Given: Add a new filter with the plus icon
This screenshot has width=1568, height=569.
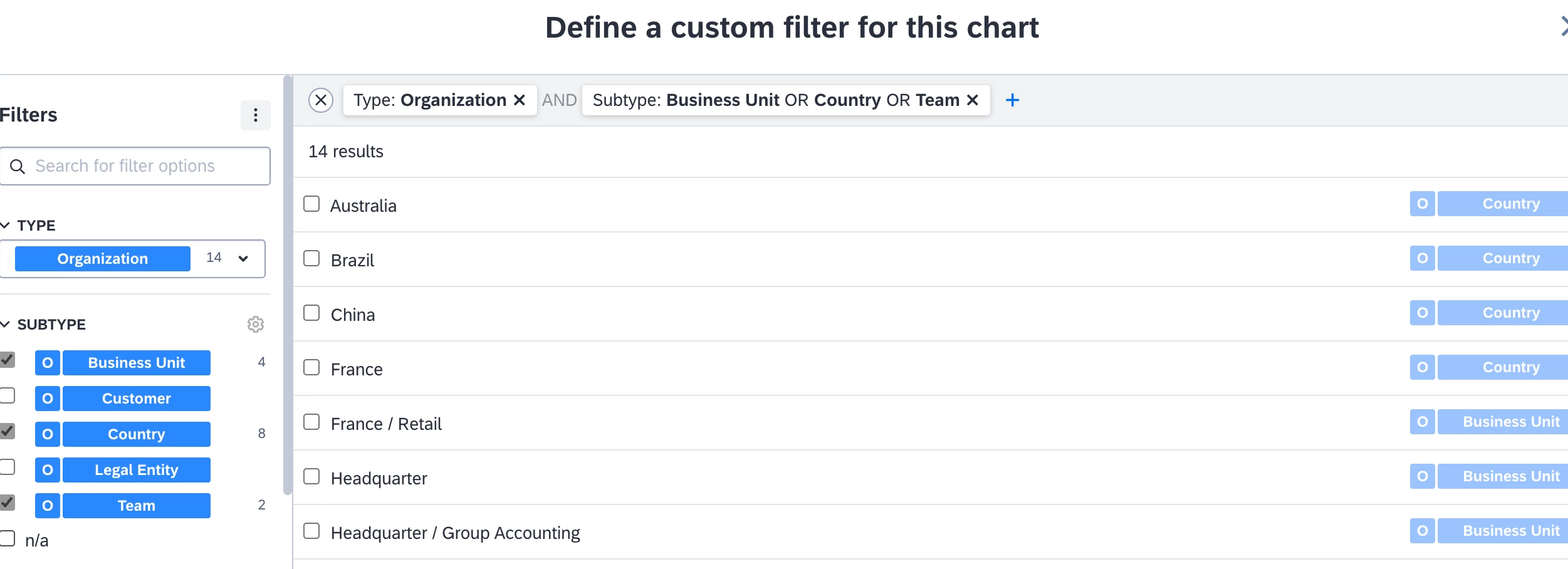Looking at the screenshot, I should pos(1012,100).
